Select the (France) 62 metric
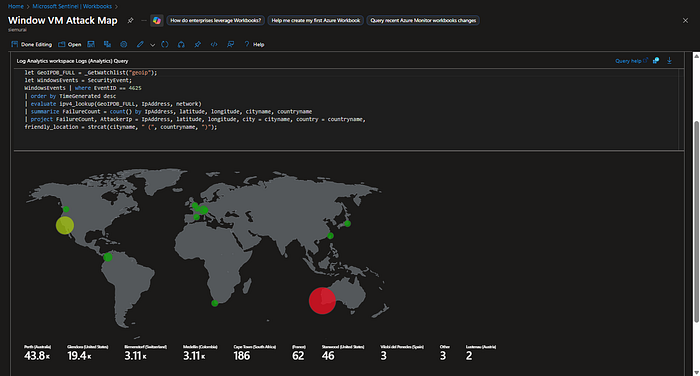Viewport: 700px width, 376px height. (x=299, y=353)
